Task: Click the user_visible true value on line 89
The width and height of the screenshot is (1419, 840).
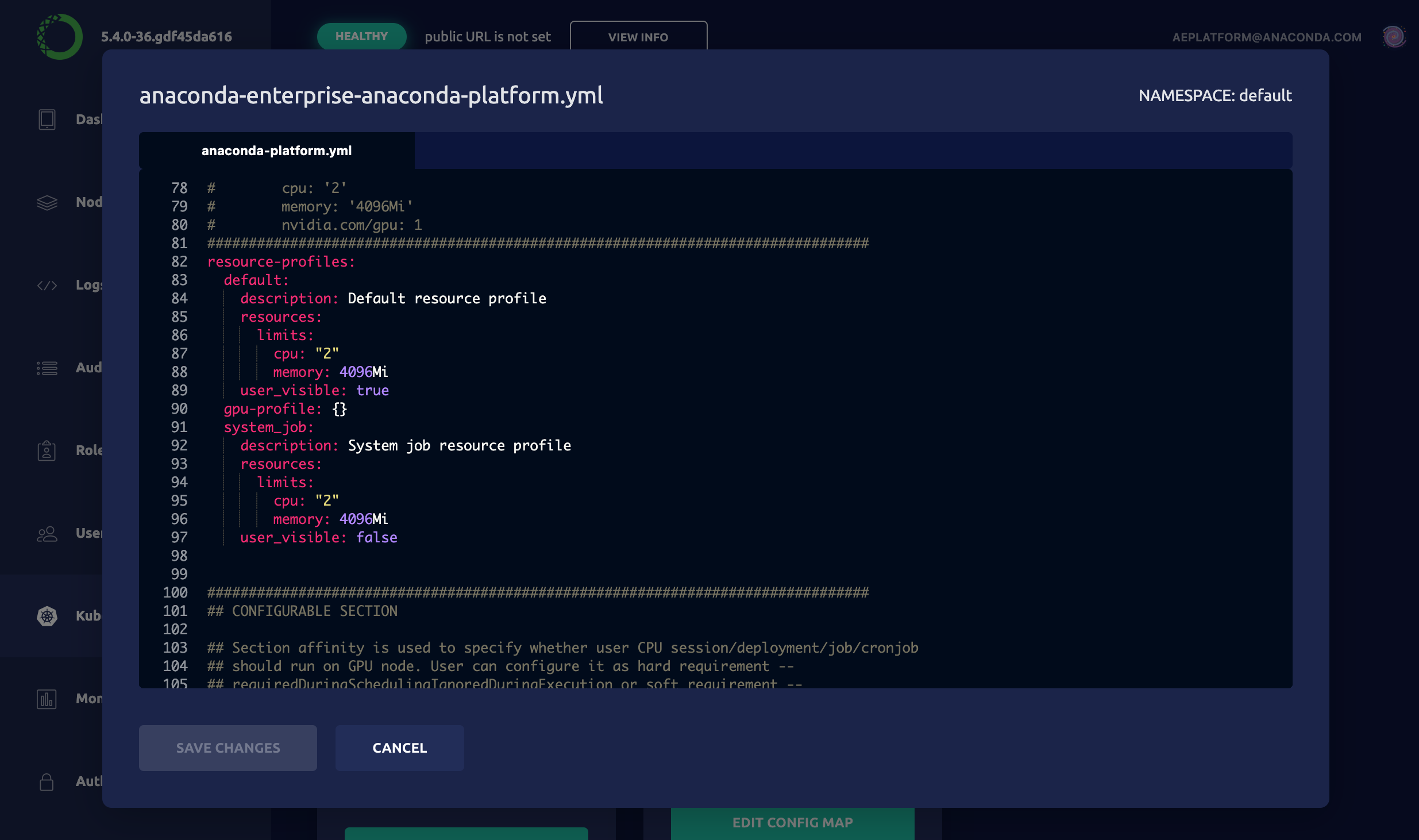Action: 372,391
